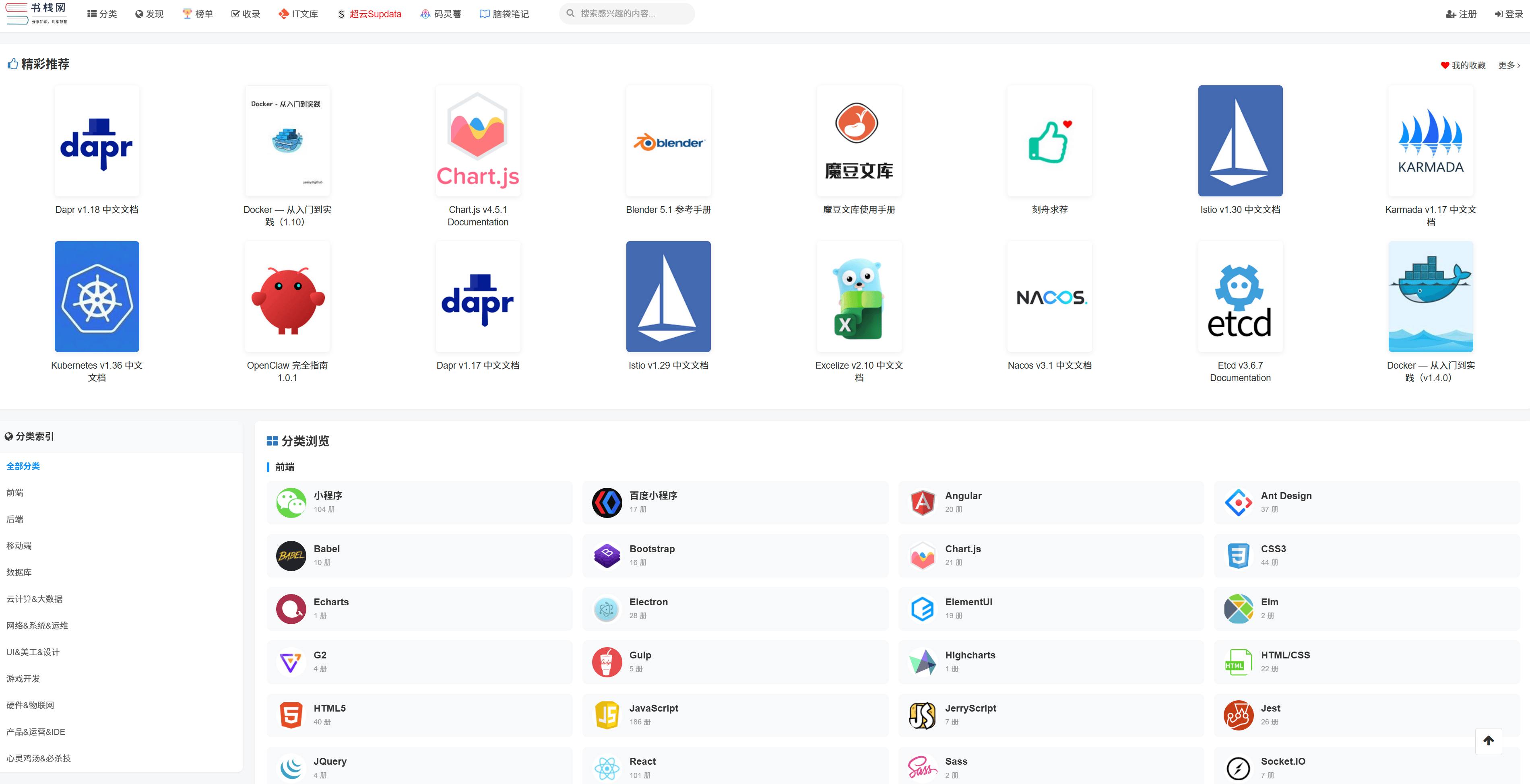Click the JavaScript JS icon
The height and width of the screenshot is (784, 1530).
pyautogui.click(x=607, y=715)
